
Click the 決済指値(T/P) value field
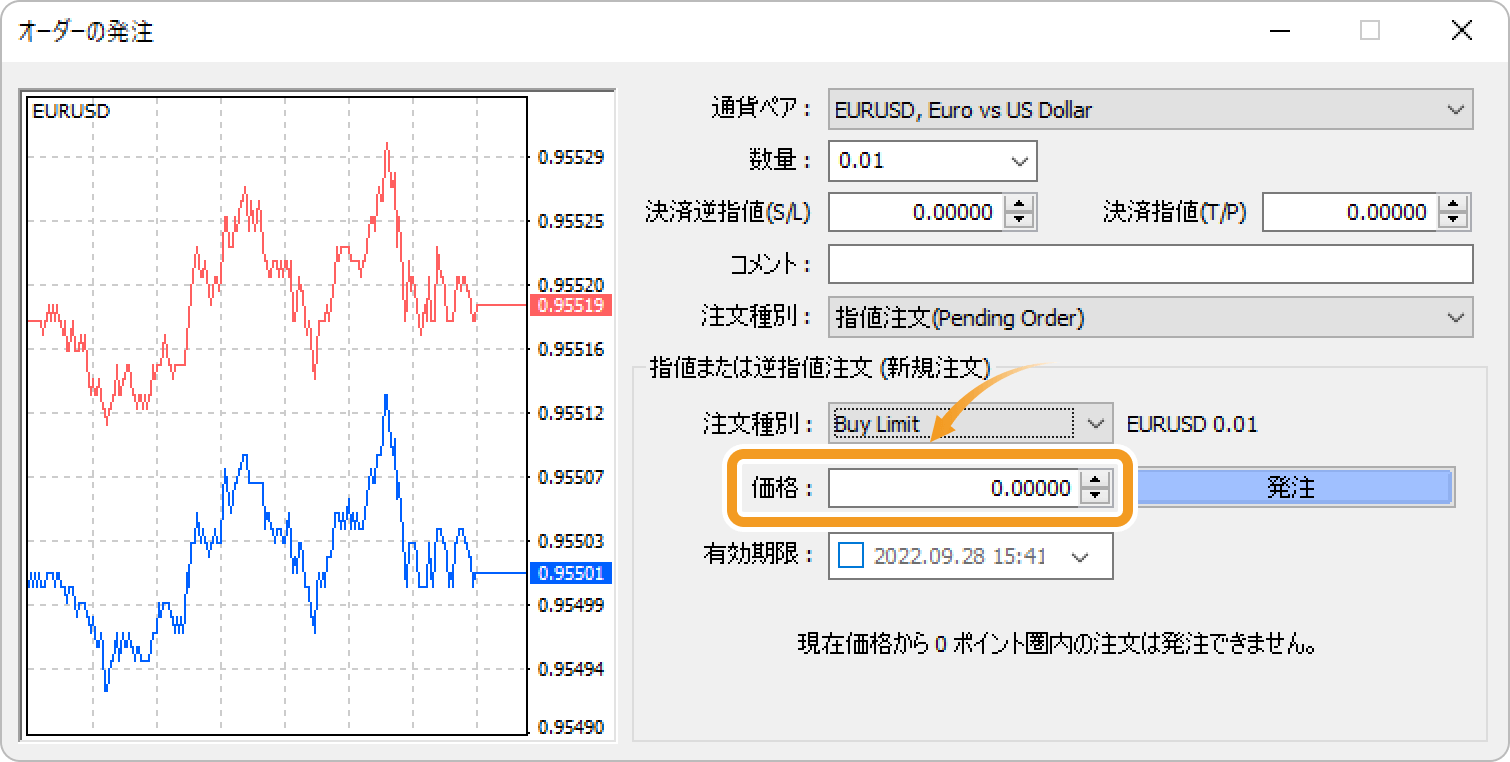pyautogui.click(x=1349, y=212)
